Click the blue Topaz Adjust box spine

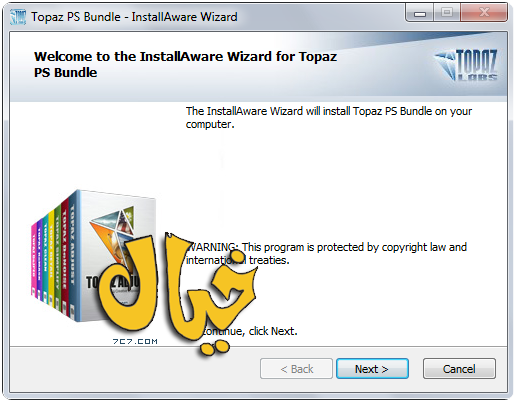point(73,256)
